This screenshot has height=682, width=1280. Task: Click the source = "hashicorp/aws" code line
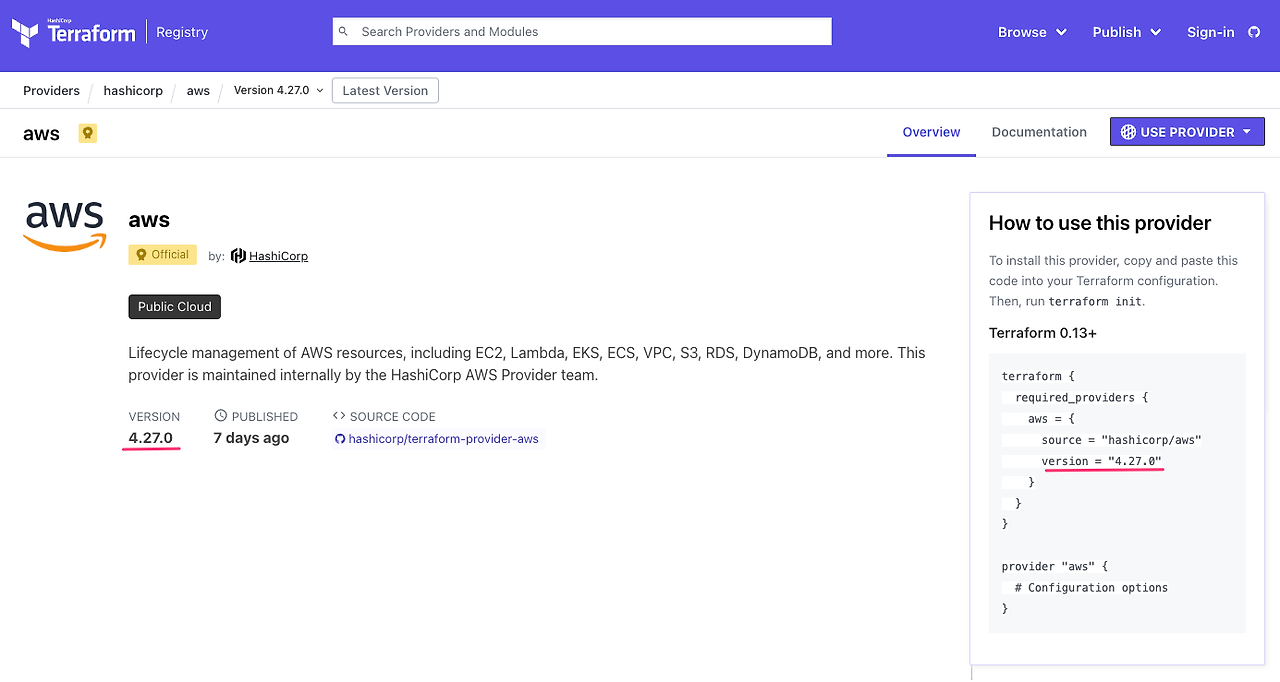1121,440
